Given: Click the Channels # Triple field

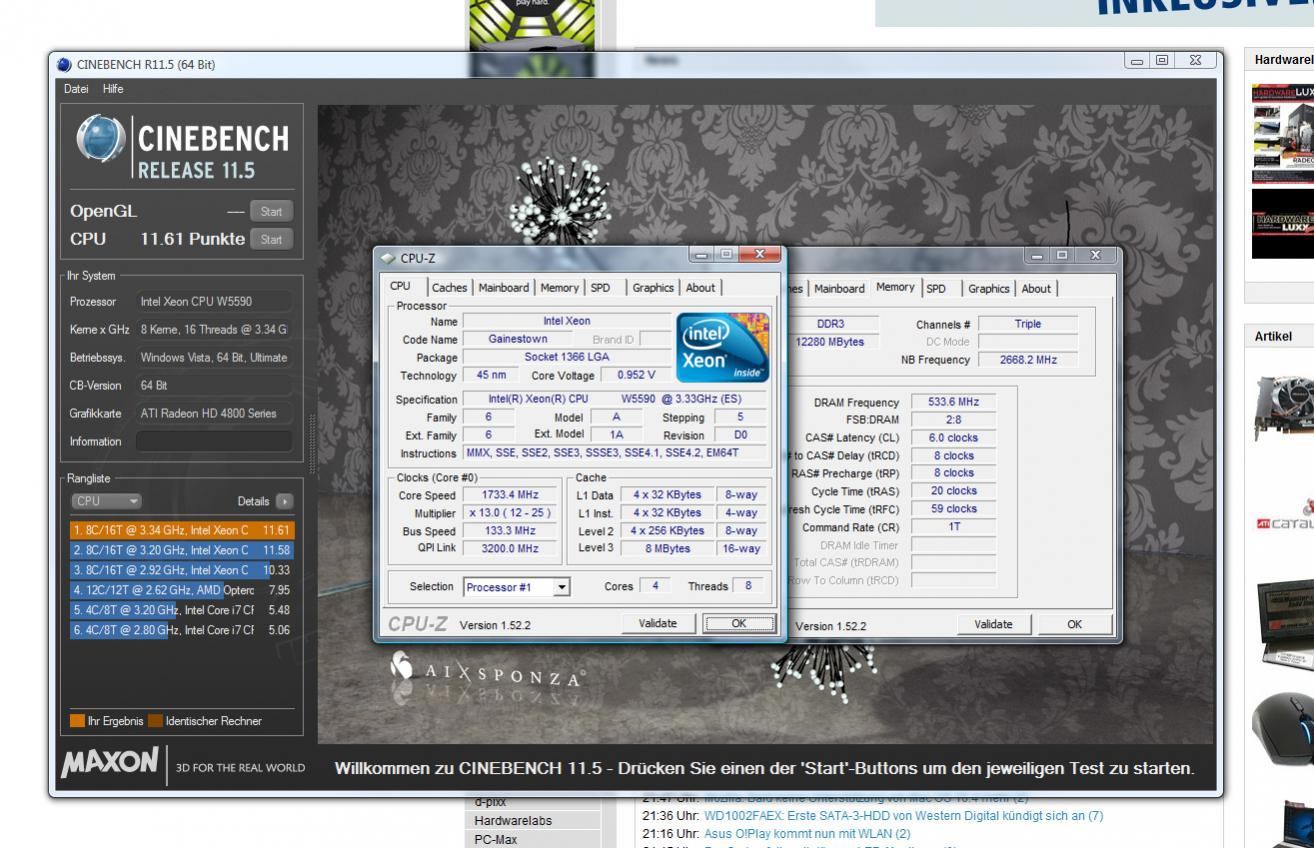Looking at the screenshot, I should (1027, 324).
